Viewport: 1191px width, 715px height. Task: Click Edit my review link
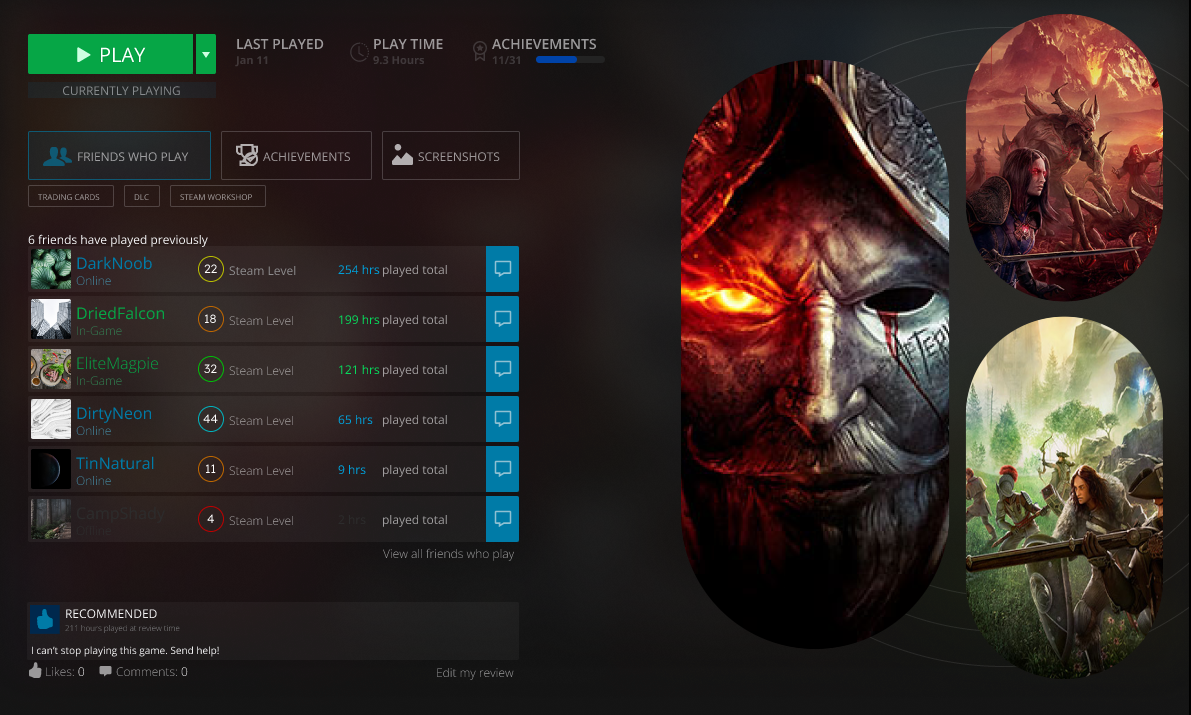(474, 673)
